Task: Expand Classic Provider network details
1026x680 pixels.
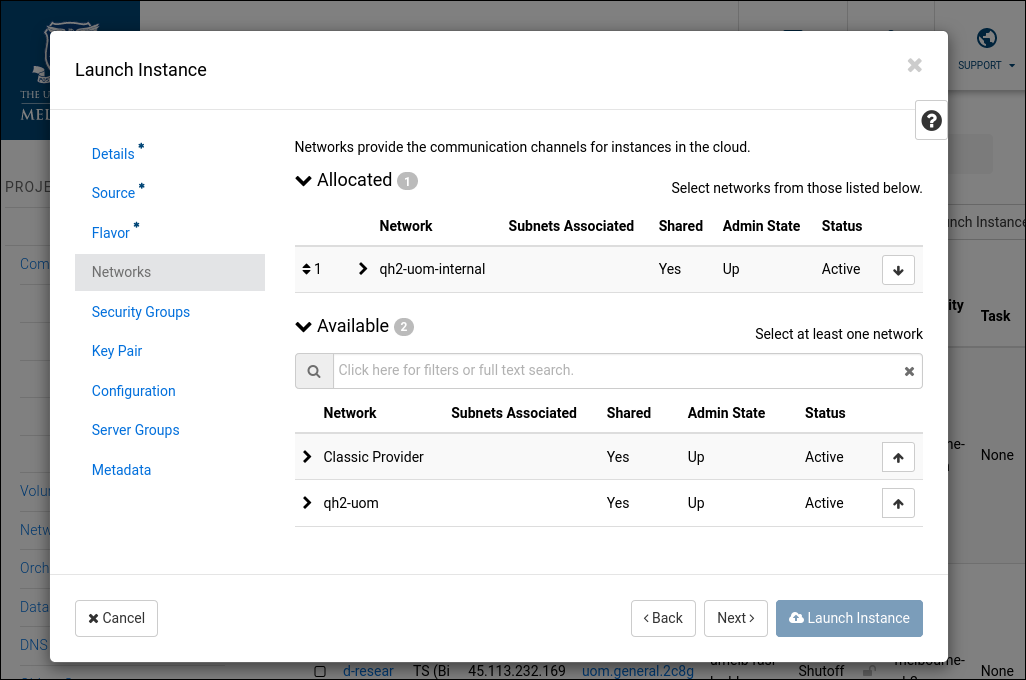Action: click(x=307, y=457)
